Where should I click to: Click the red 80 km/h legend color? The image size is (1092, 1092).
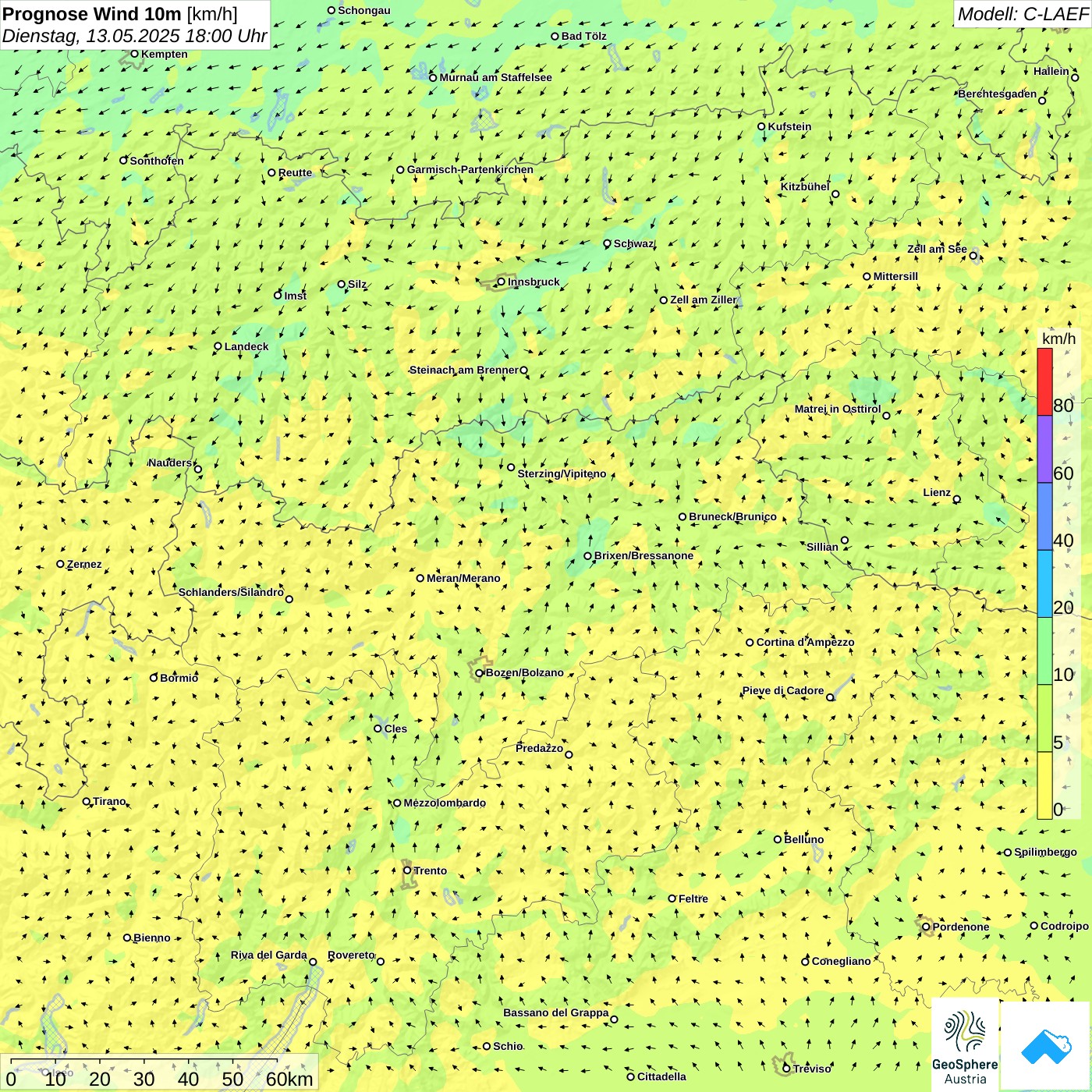[1044, 381]
